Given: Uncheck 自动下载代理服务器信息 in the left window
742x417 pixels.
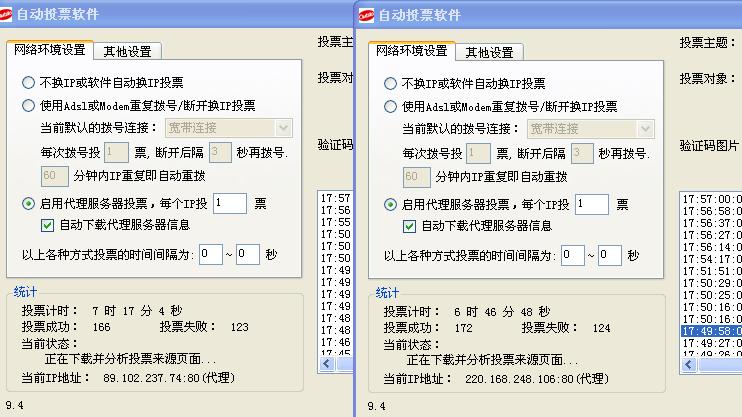Looking at the screenshot, I should pos(48,226).
